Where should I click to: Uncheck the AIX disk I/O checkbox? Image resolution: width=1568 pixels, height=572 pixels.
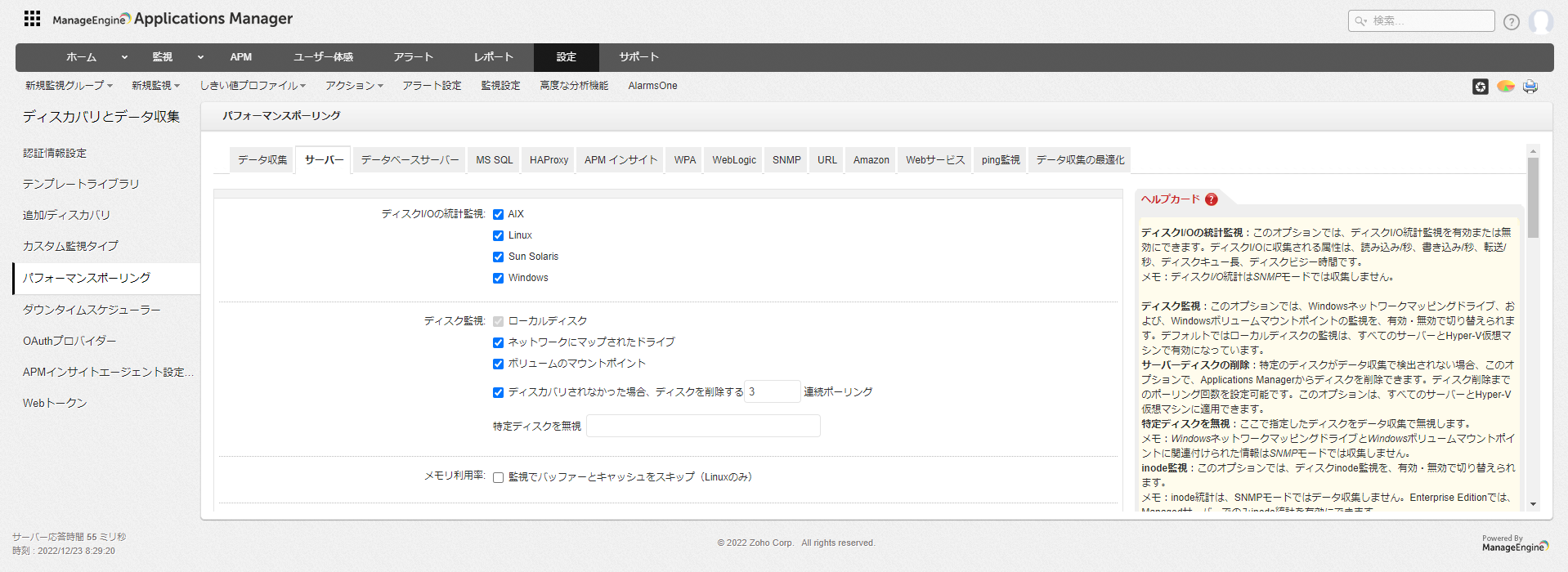tap(498, 215)
